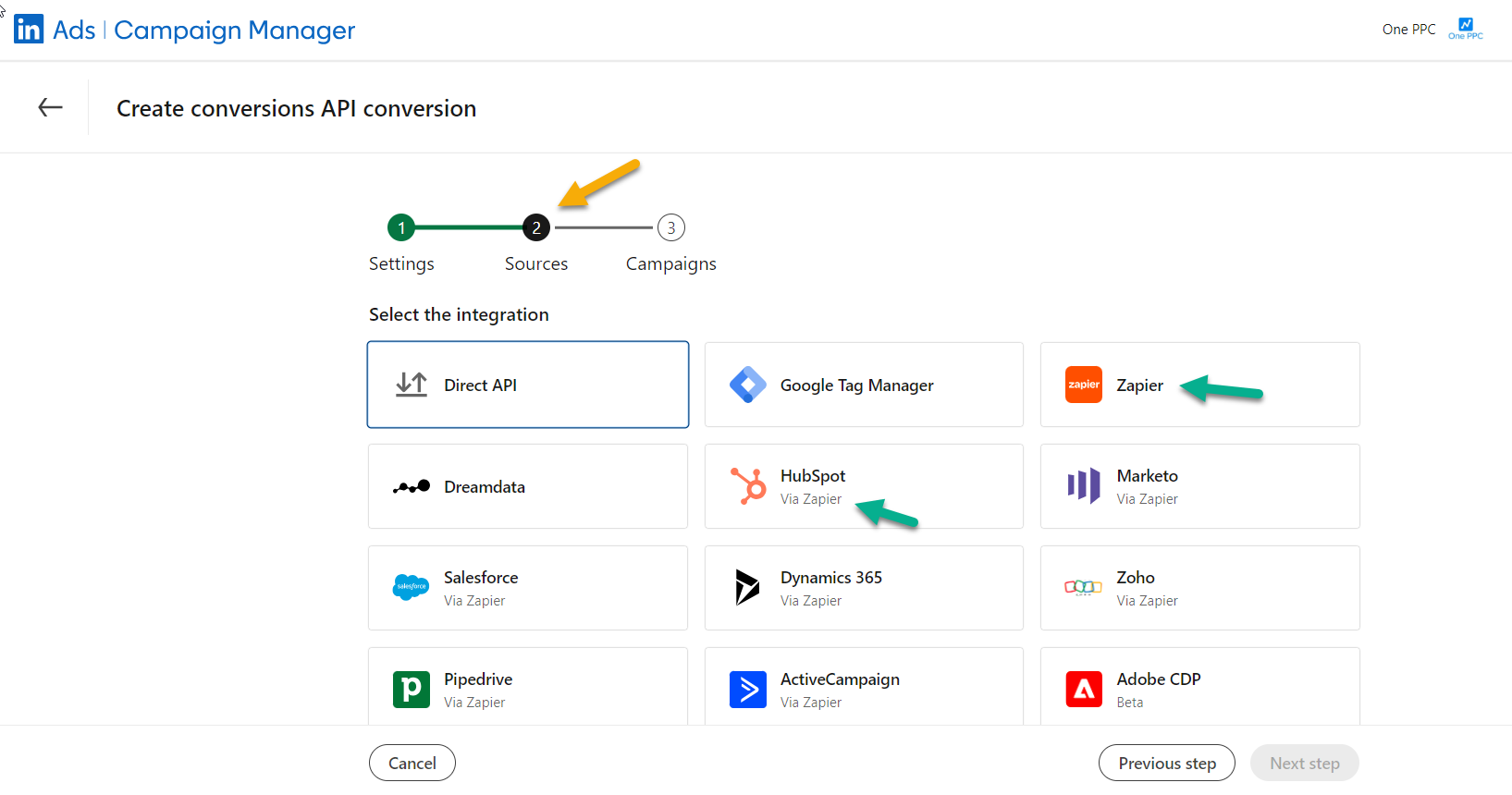Viewport: 1512px width, 795px height.
Task: Click the orange Zapier logo icon
Action: pyautogui.click(x=1084, y=385)
